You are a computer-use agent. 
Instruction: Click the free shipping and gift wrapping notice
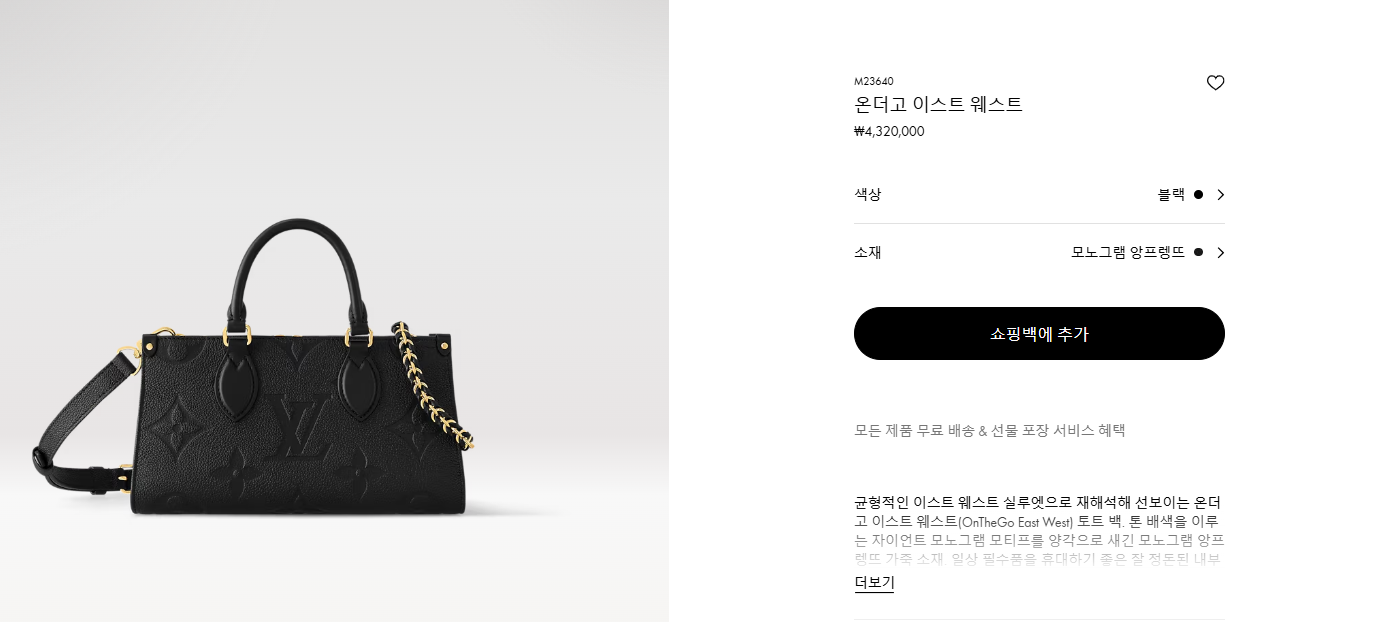(990, 431)
